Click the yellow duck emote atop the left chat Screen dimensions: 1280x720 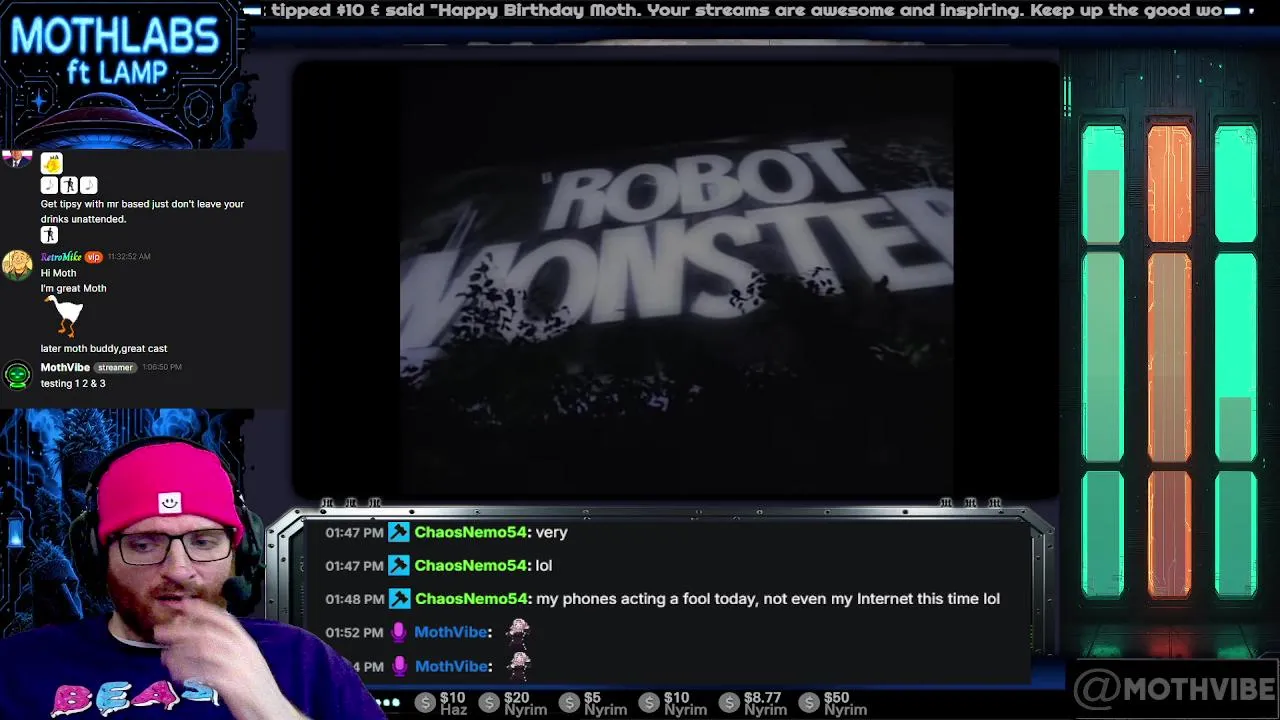click(x=51, y=163)
